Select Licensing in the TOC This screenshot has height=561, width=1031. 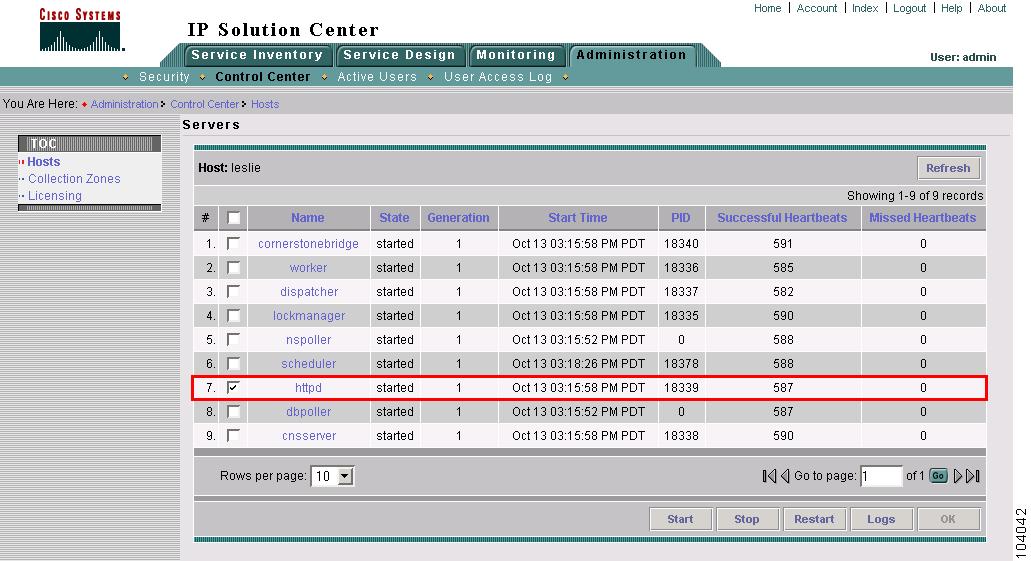click(x=55, y=196)
